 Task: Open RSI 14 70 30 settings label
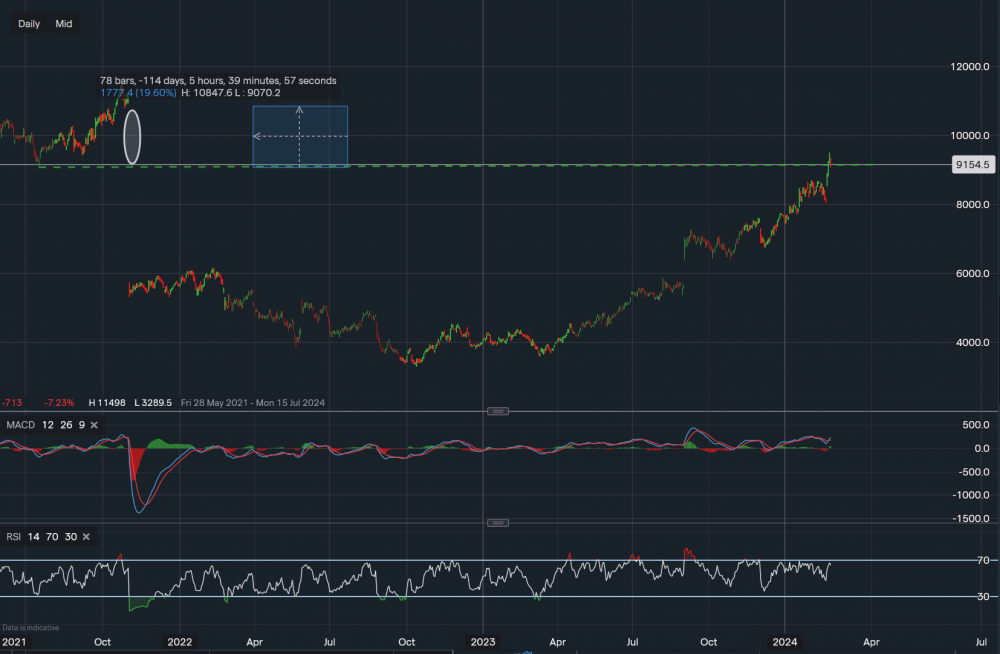(40, 537)
